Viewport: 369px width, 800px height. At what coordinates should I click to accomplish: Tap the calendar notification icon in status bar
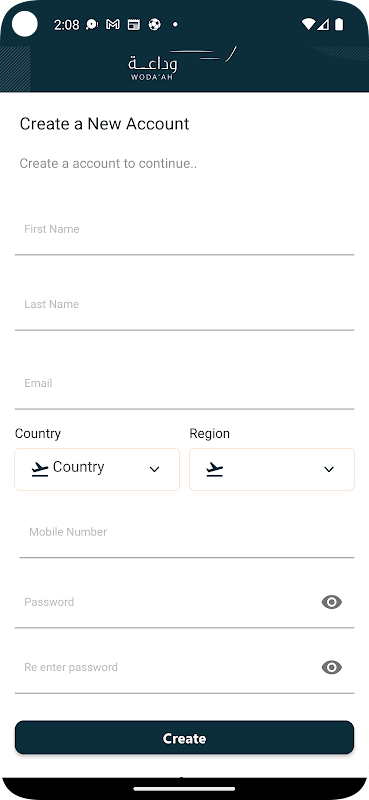(x=134, y=24)
